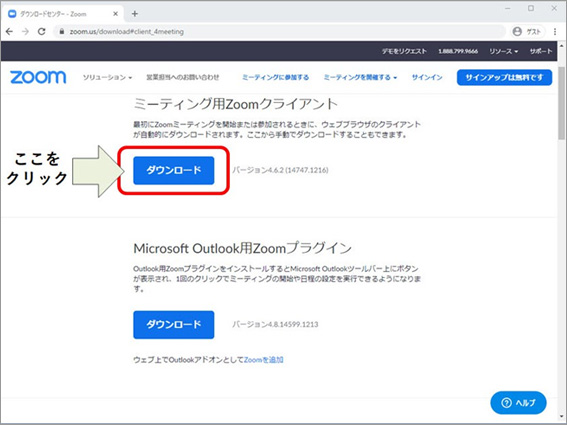
Task: Download the Outlook Zoom plugin
Action: click(x=174, y=324)
